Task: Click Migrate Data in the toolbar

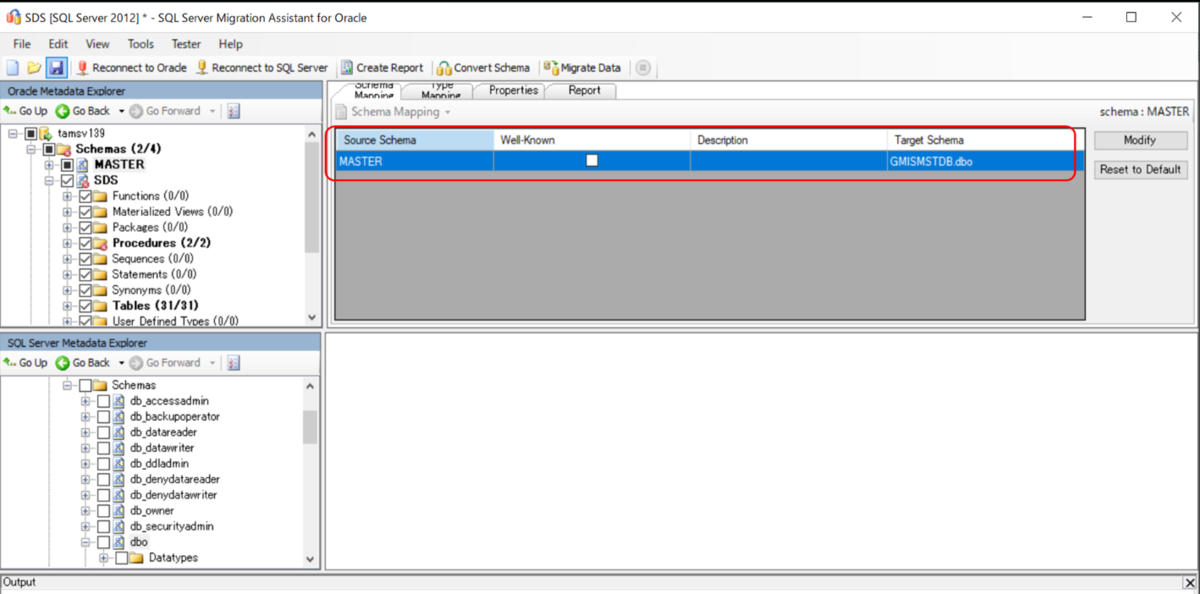Action: click(583, 68)
